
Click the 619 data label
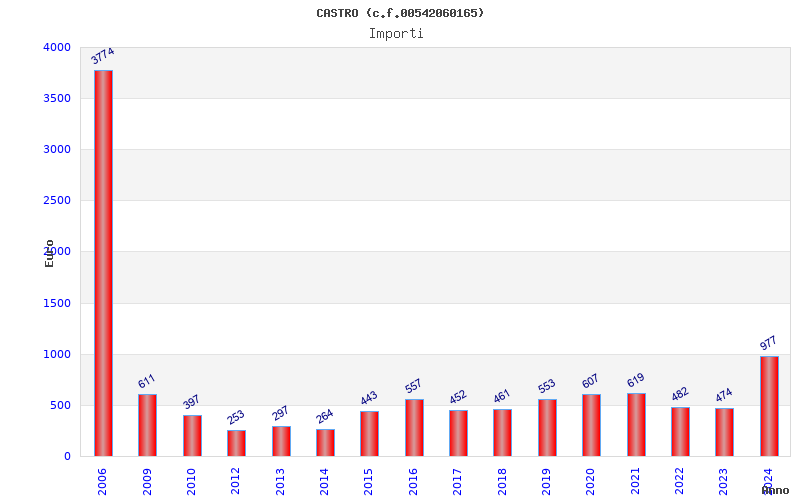(636, 380)
